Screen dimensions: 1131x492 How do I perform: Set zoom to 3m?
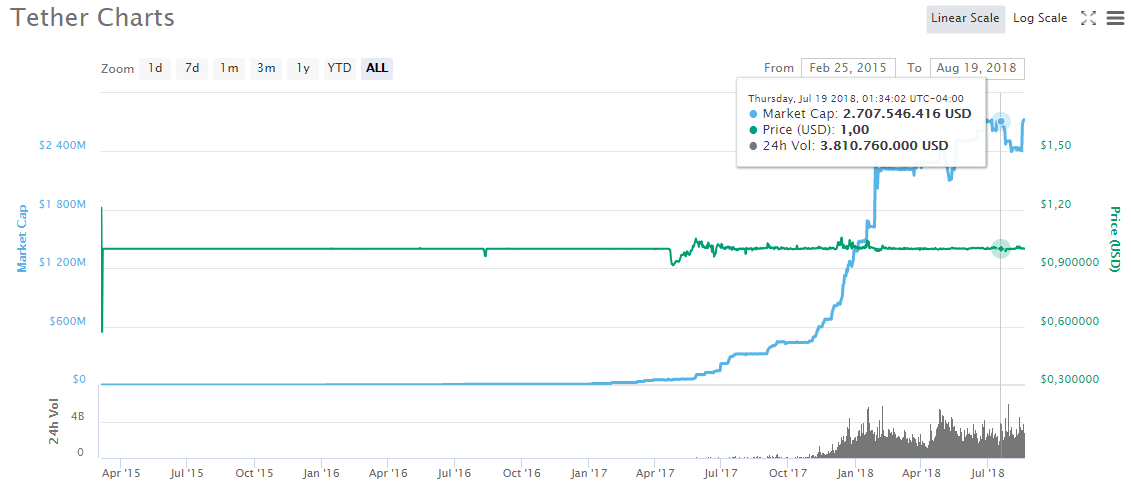(x=266, y=68)
